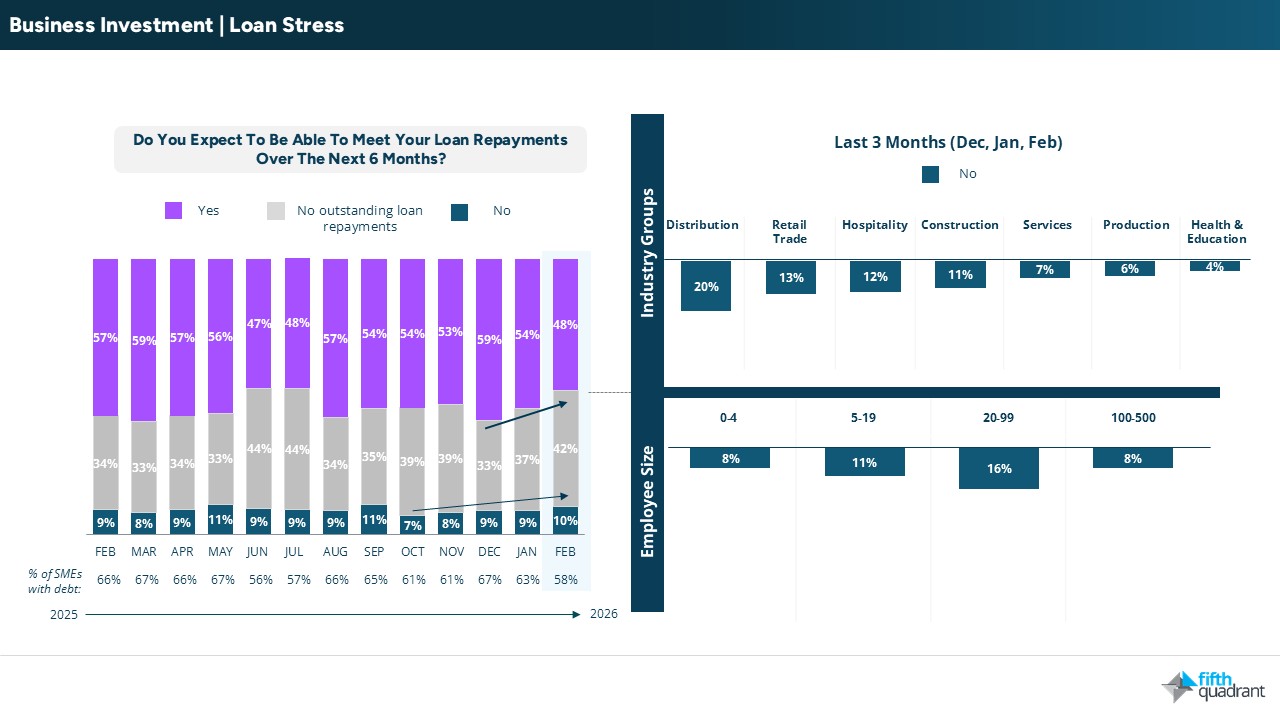Click the 'No' legend marker above Last 3 Months
The image size is (1280, 720).
click(930, 174)
